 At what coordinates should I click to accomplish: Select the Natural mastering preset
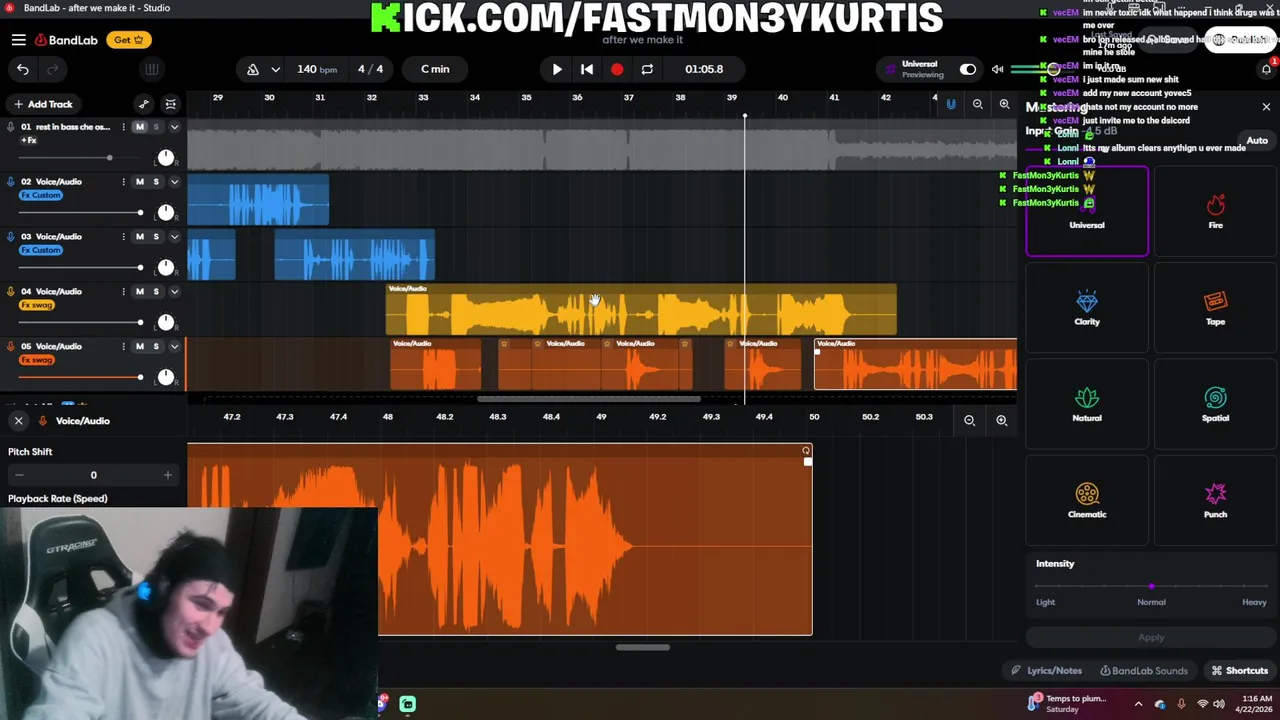[x=1087, y=405]
